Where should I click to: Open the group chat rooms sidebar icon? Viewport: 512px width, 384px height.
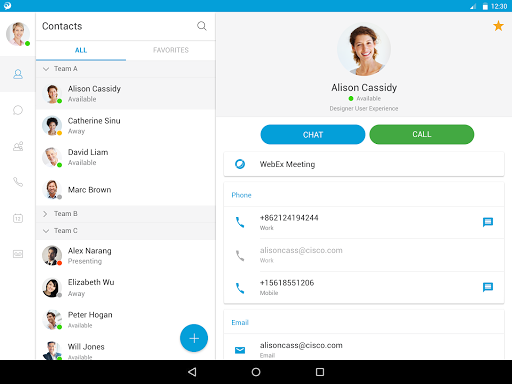[18, 146]
